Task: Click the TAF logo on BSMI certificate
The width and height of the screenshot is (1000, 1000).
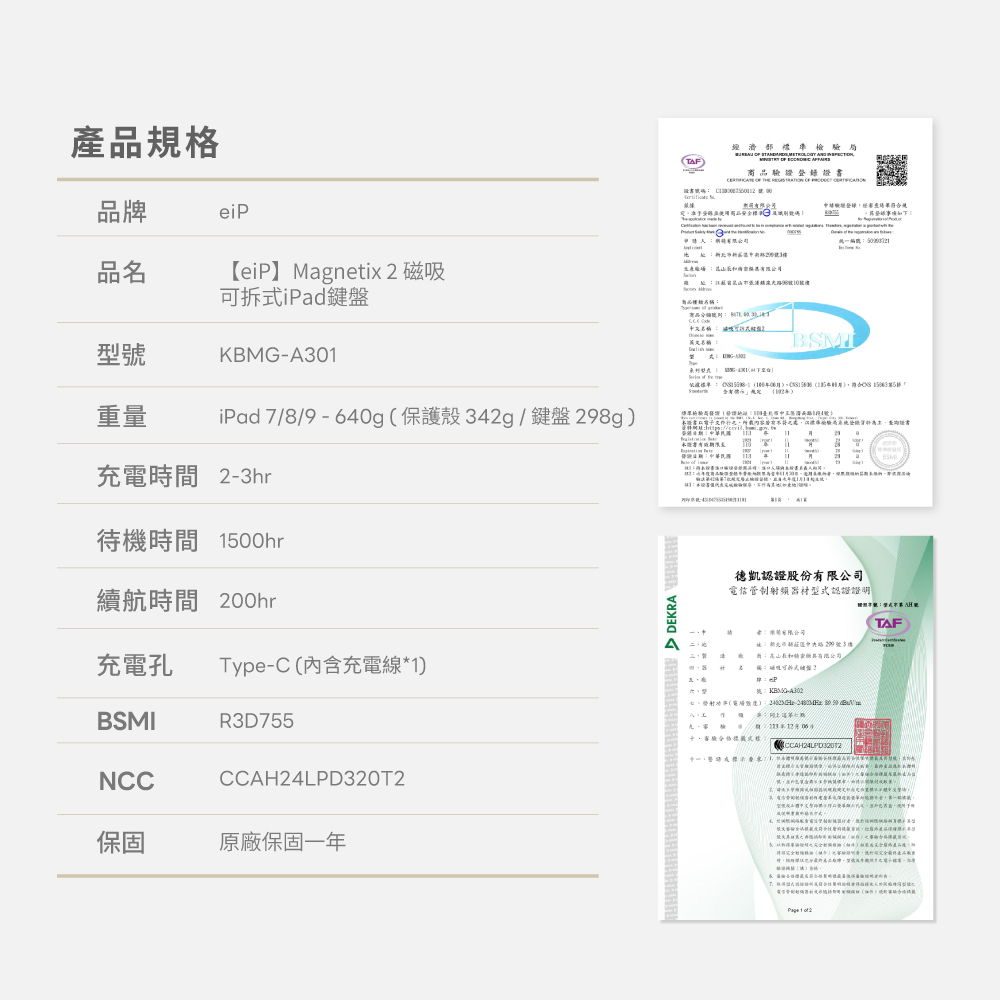Action: [x=693, y=162]
